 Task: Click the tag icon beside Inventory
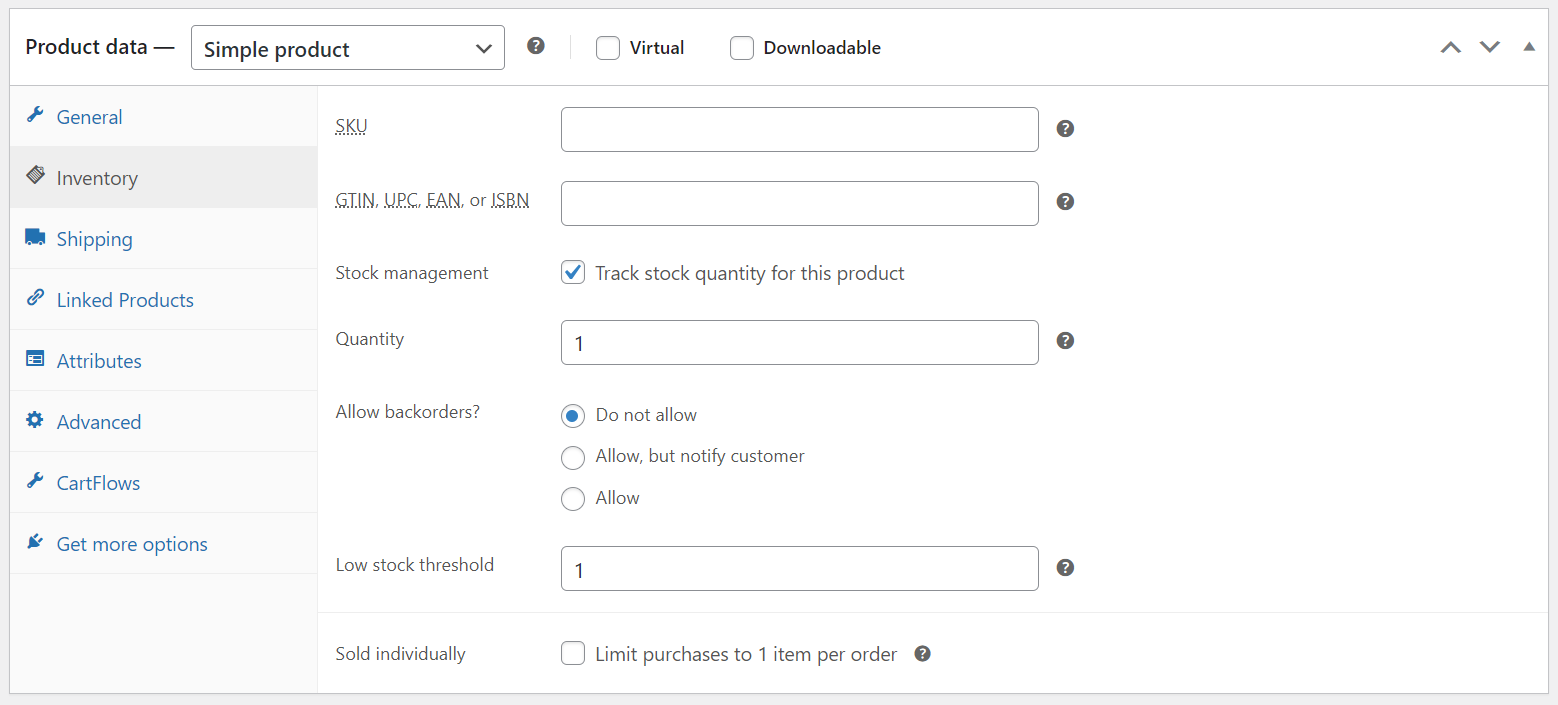[x=35, y=177]
